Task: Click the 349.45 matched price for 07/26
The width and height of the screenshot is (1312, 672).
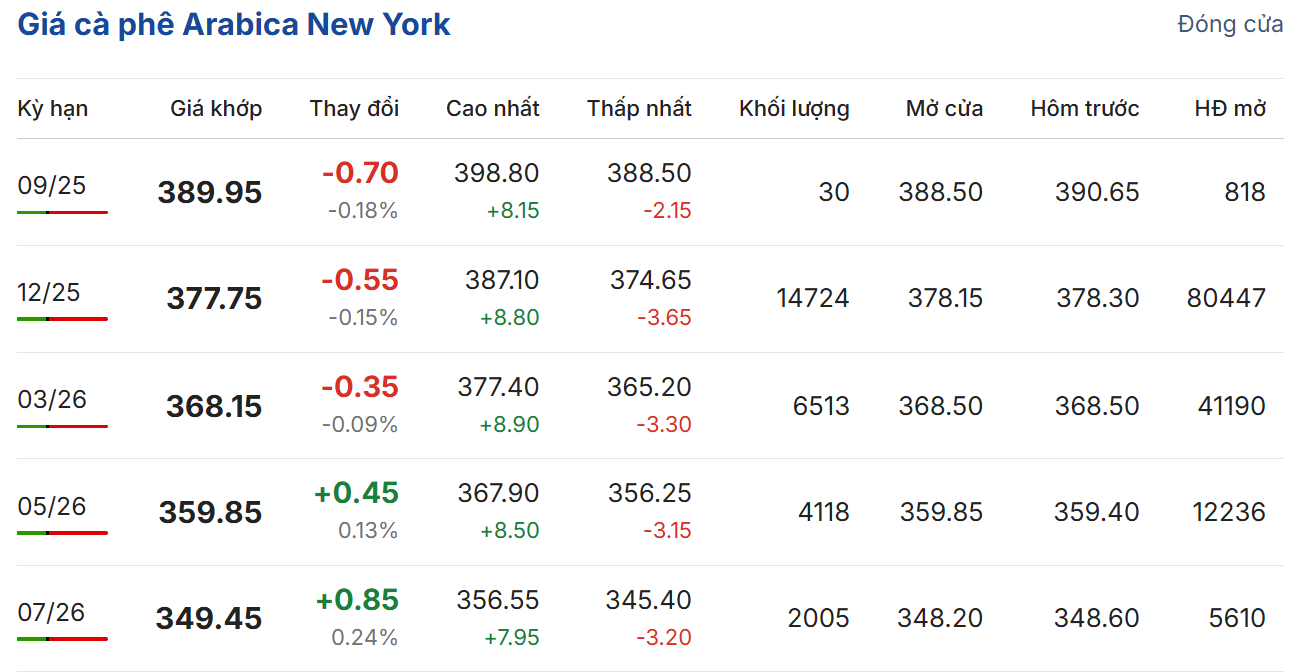Action: tap(209, 619)
